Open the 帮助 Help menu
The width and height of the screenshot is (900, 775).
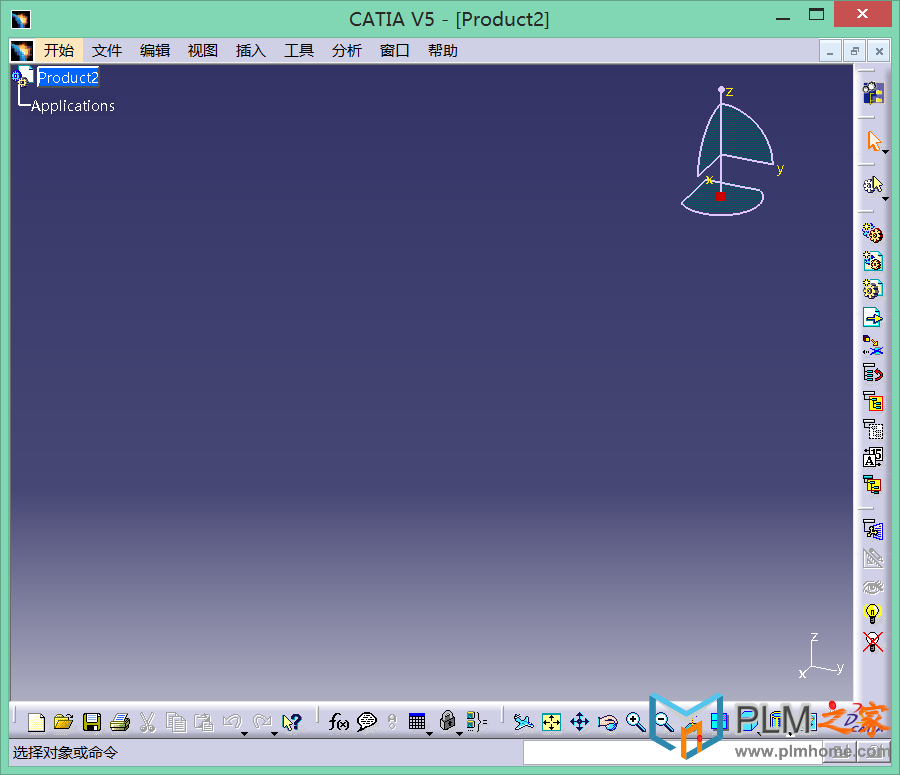click(x=443, y=51)
